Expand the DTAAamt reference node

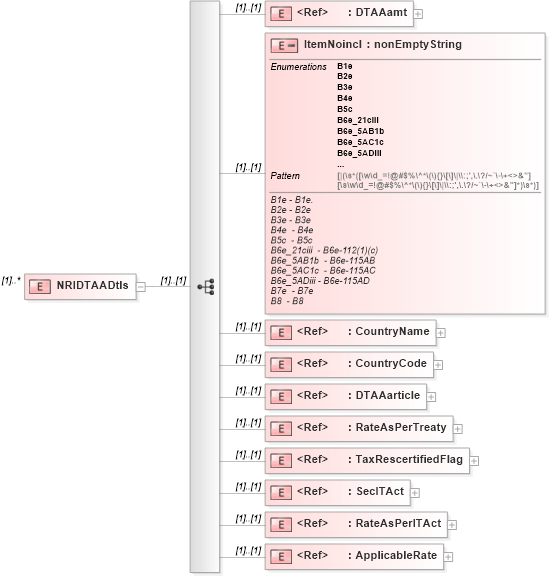418,14
